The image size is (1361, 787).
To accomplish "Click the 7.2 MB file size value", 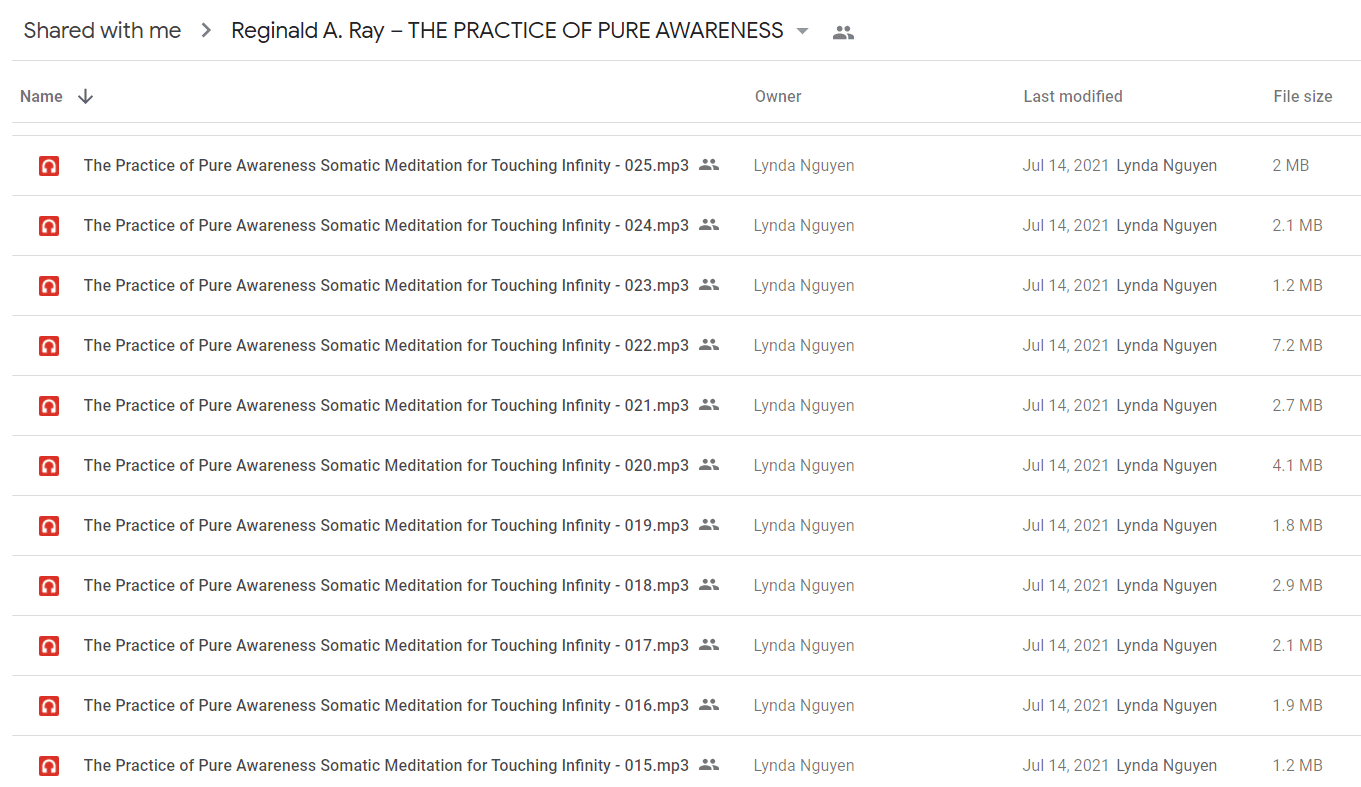I will [1297, 346].
